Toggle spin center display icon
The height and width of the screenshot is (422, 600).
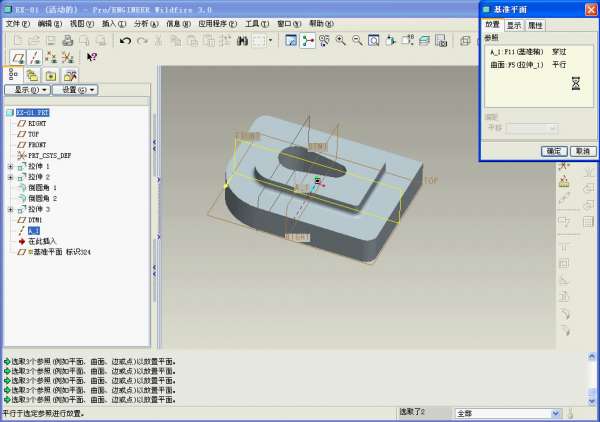tap(308, 41)
